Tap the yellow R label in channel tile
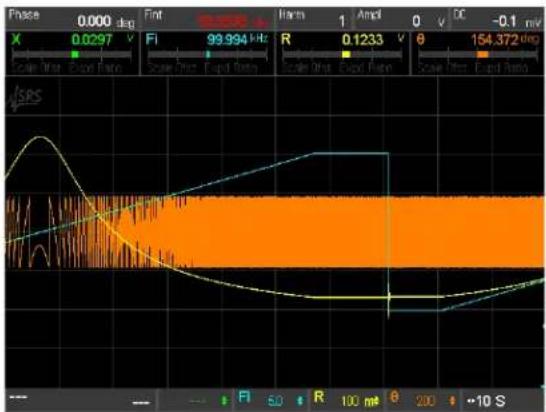The image size is (546, 412). click(286, 39)
